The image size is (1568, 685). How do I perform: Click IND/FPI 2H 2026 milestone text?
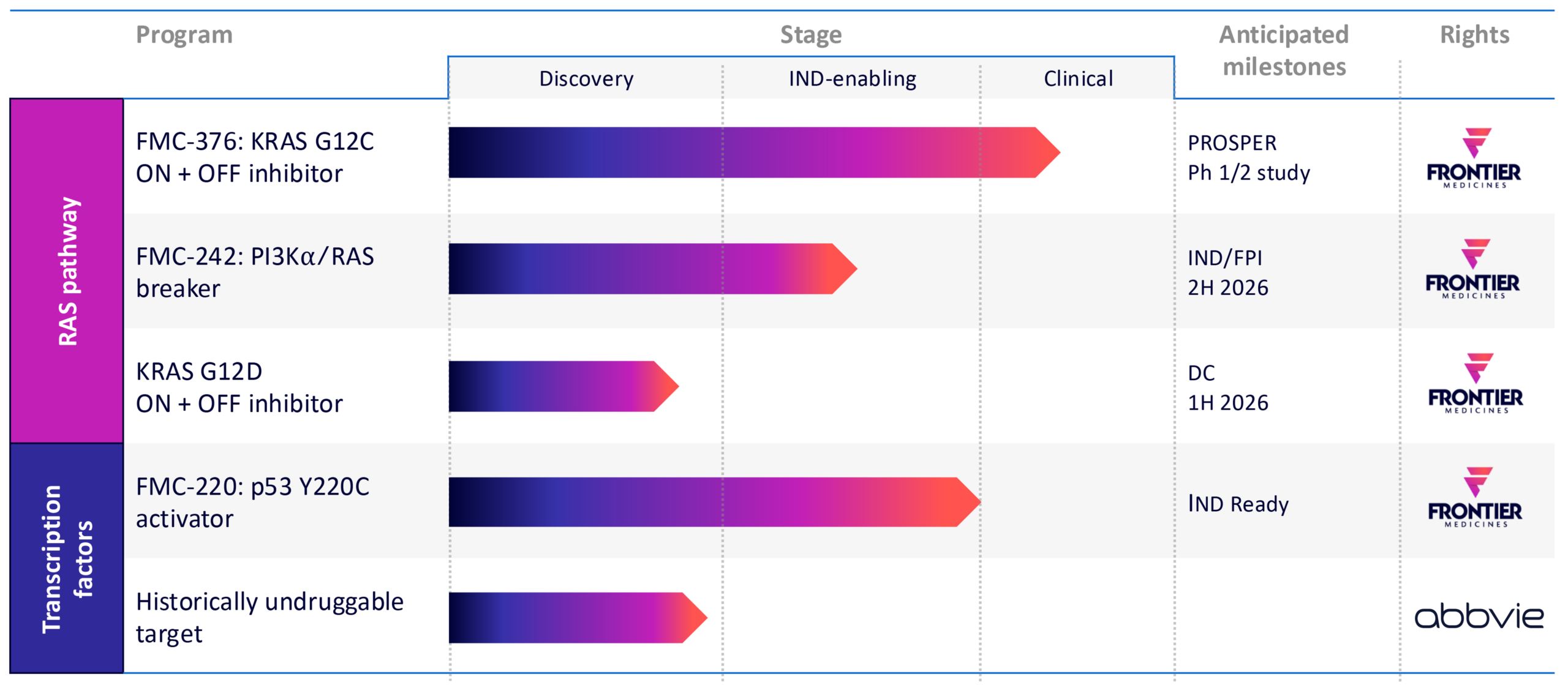[x=1227, y=272]
